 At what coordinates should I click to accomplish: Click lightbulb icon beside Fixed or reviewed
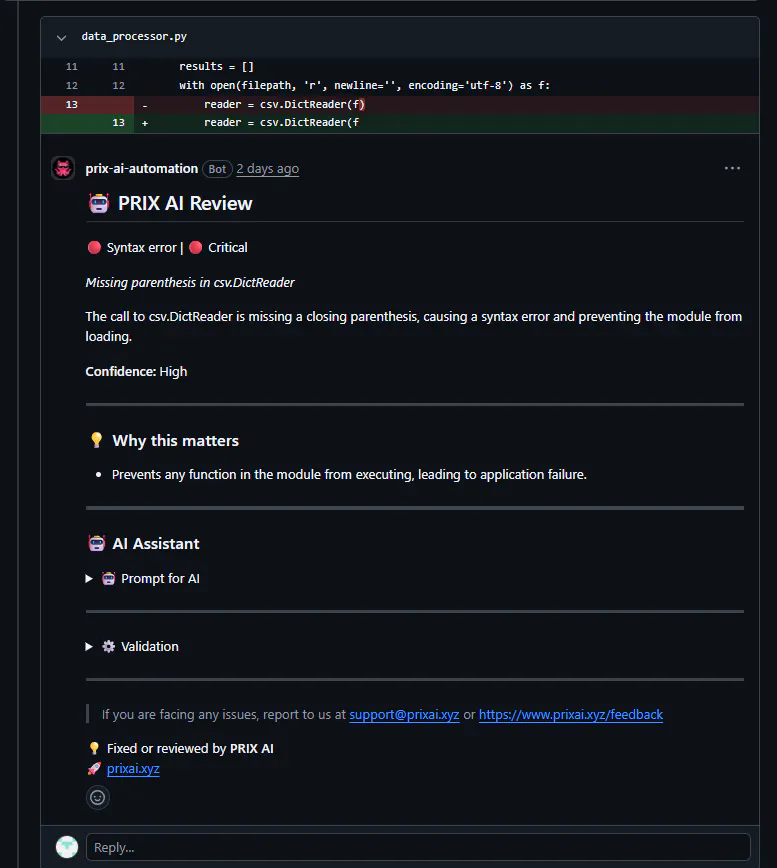tap(94, 748)
